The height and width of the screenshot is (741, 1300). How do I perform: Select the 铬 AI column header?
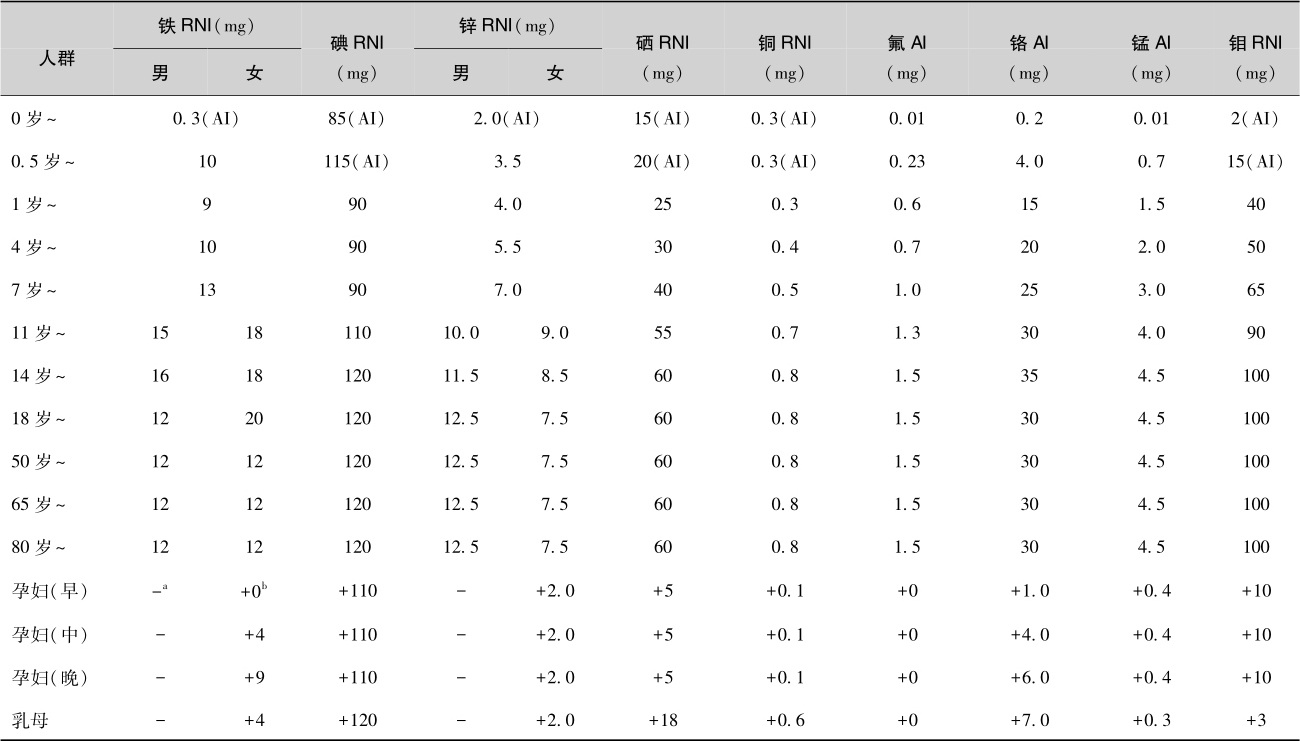point(1029,43)
